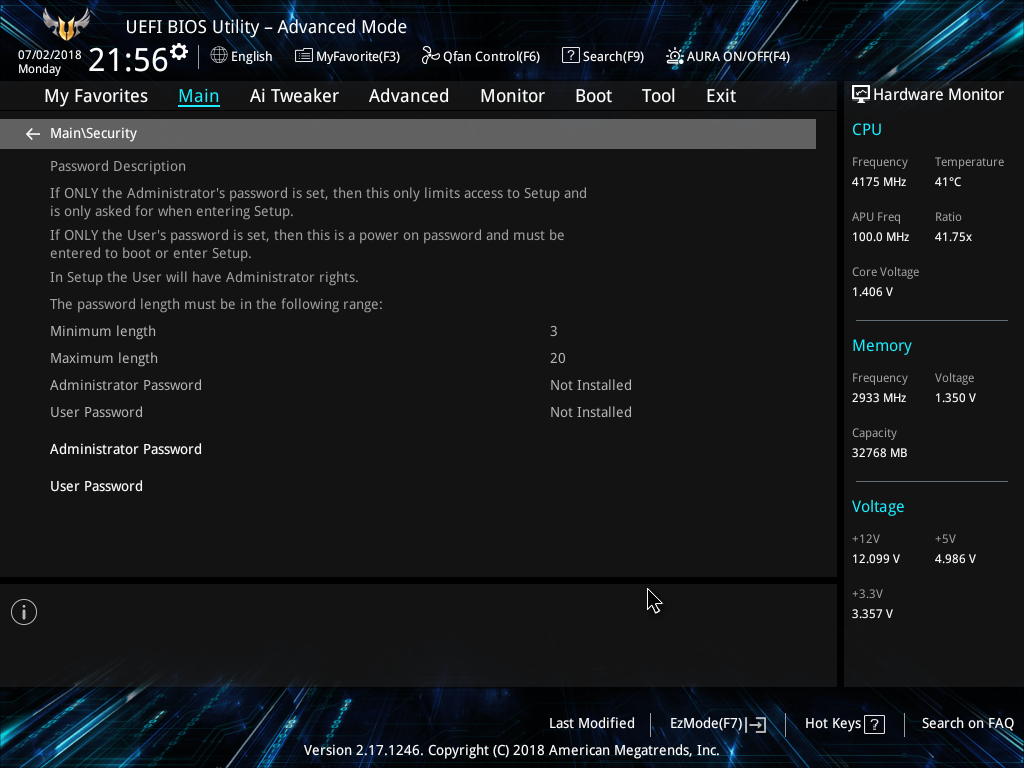This screenshot has height=768, width=1024.
Task: Click the MyFavorite list icon
Action: [304, 56]
